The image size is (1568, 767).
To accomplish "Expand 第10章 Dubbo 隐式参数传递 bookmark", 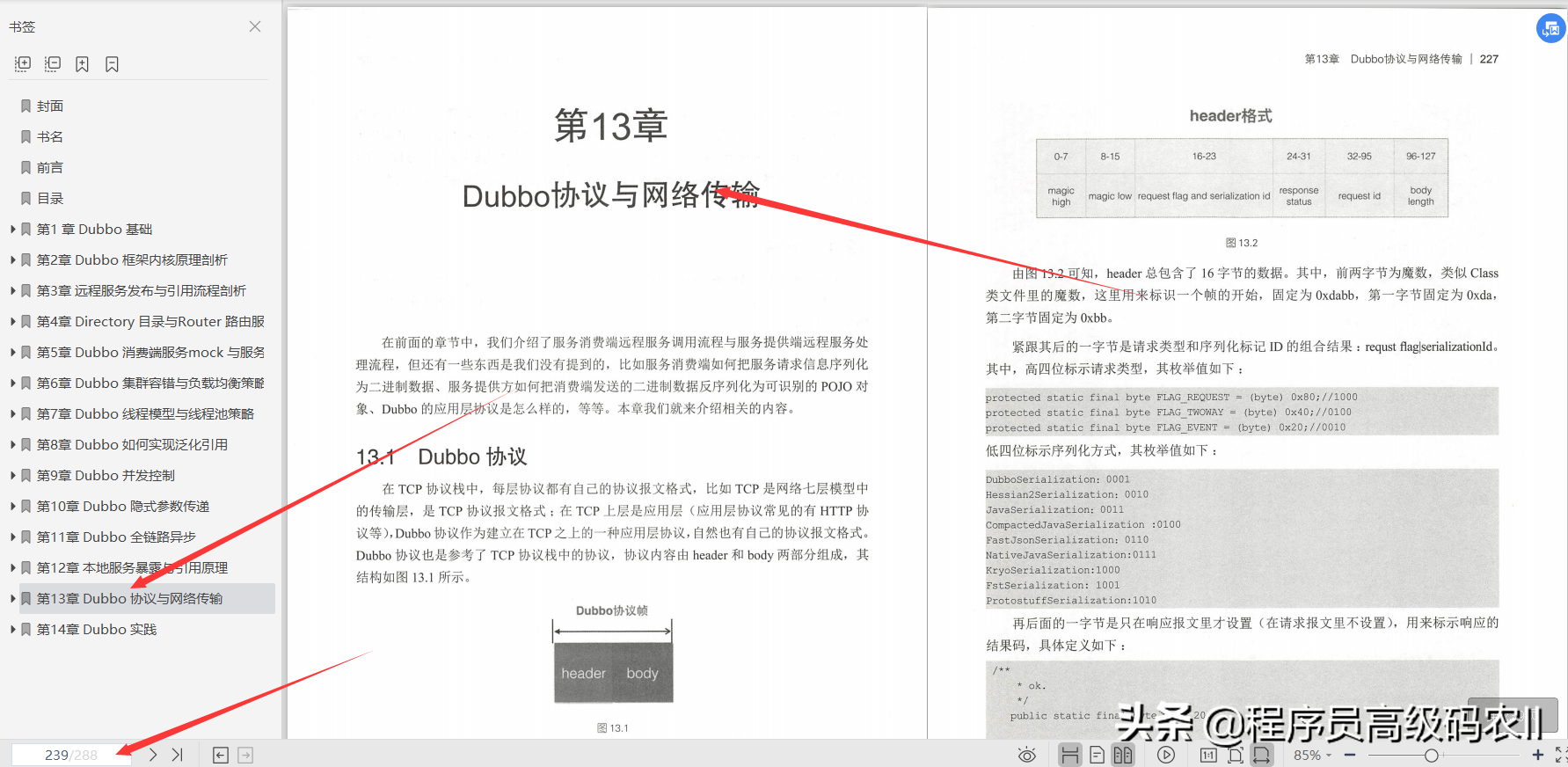I will coord(13,506).
